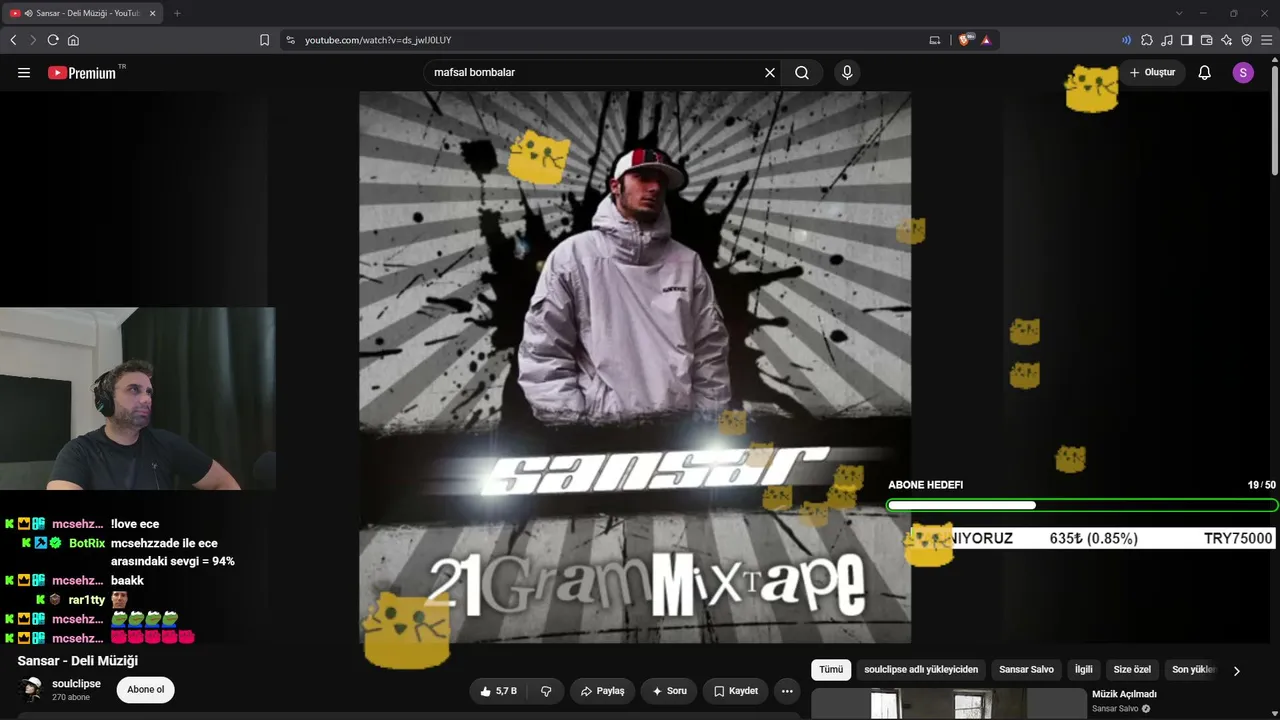Viewport: 1280px width, 720px height.
Task: Dislike the video
Action: pos(546,691)
